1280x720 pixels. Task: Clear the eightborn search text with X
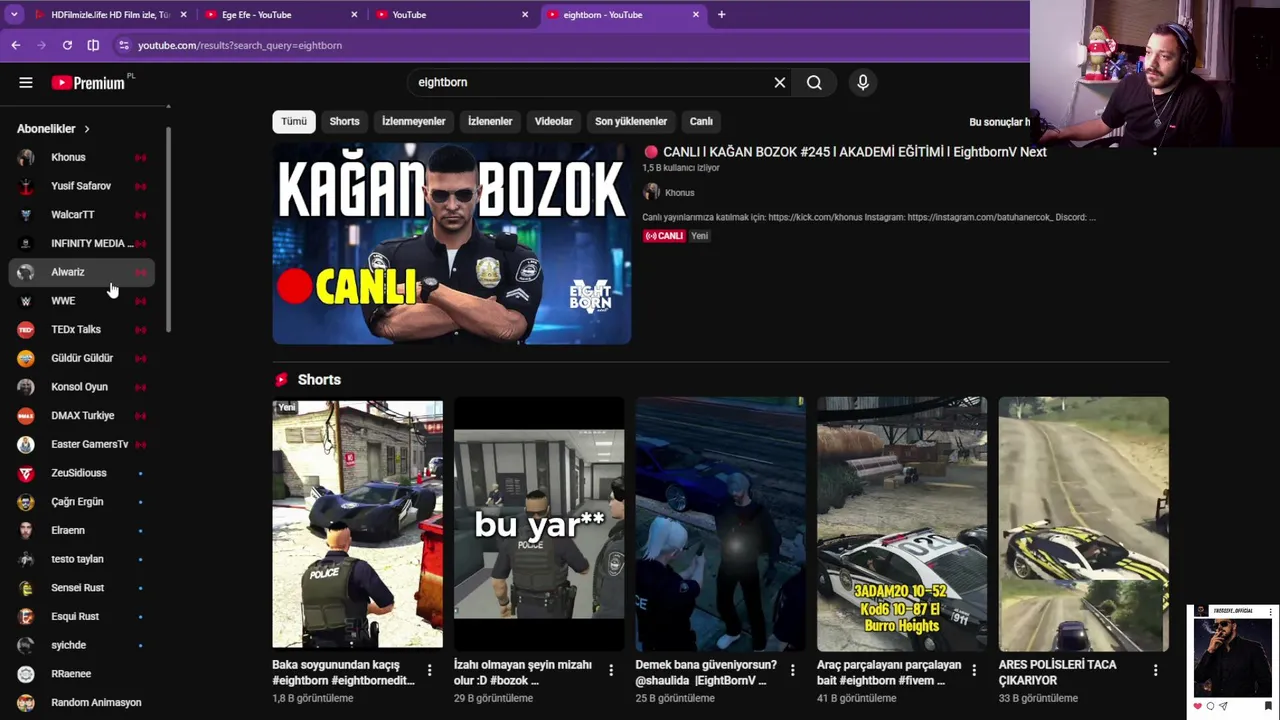780,83
